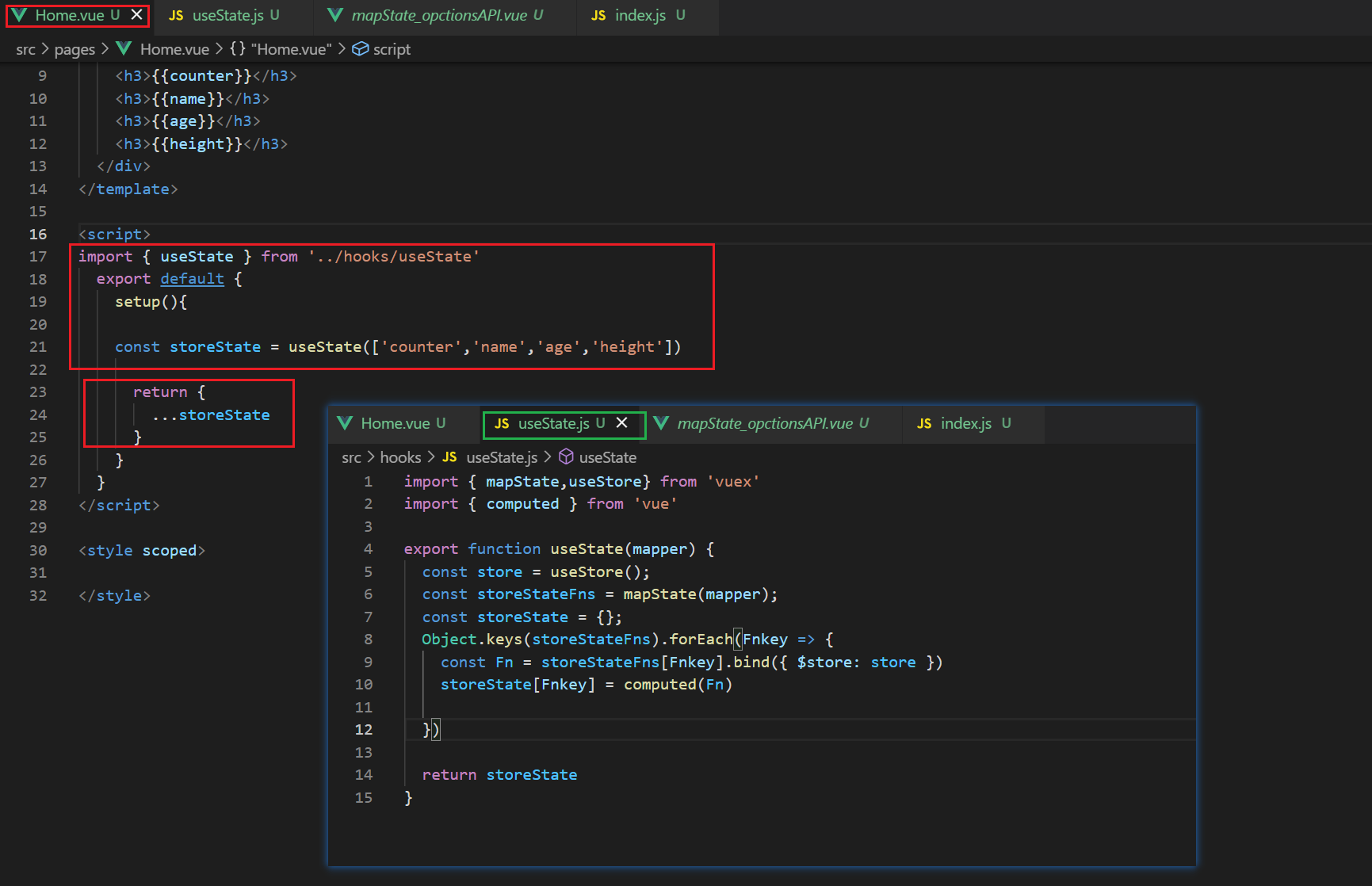Screen dimensions: 1372x886
Task: Click the '../hooks/useState' import path string
Action: pyautogui.click(x=394, y=257)
